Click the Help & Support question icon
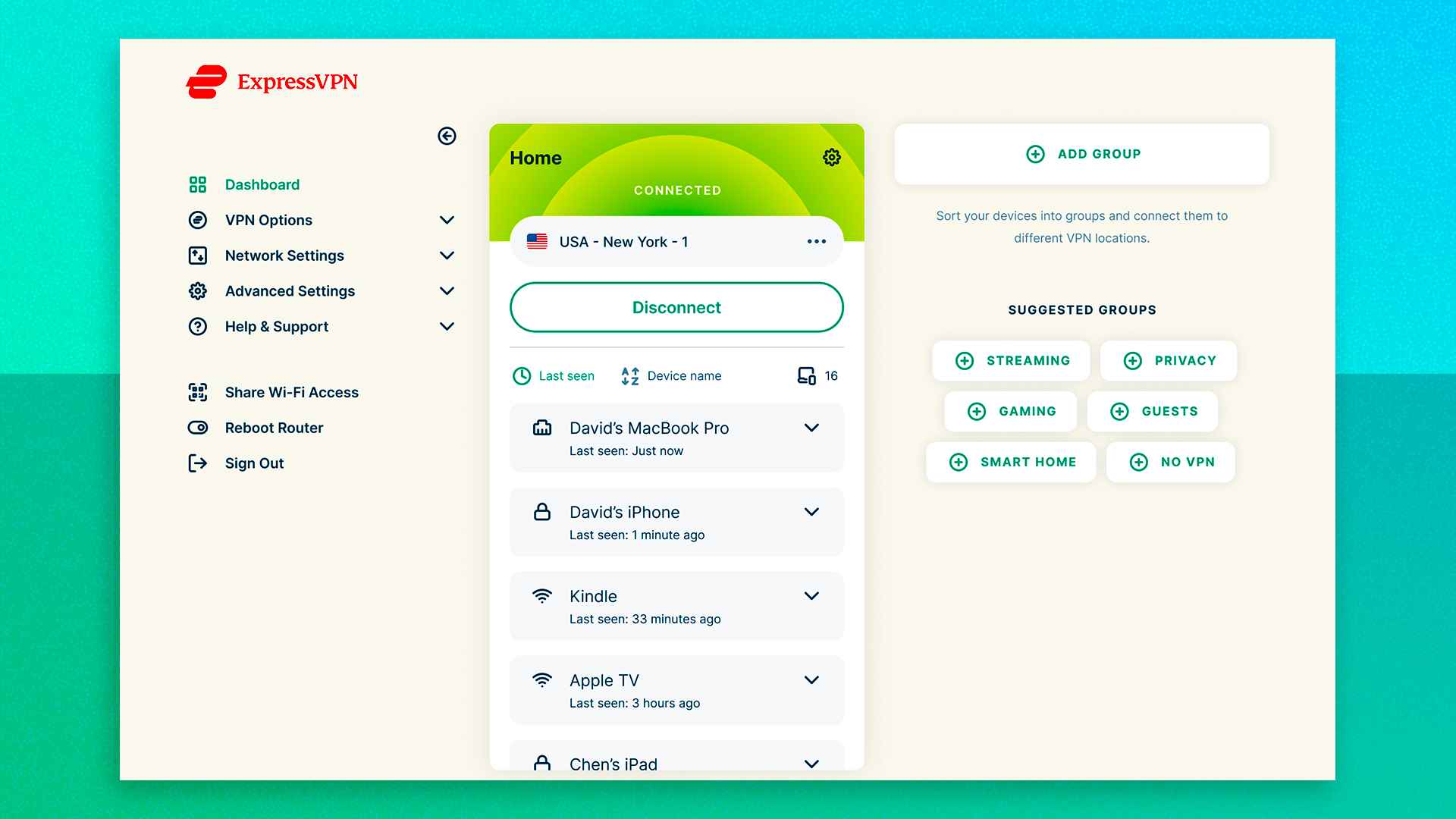Screen dimensions: 1456x819 (198, 327)
